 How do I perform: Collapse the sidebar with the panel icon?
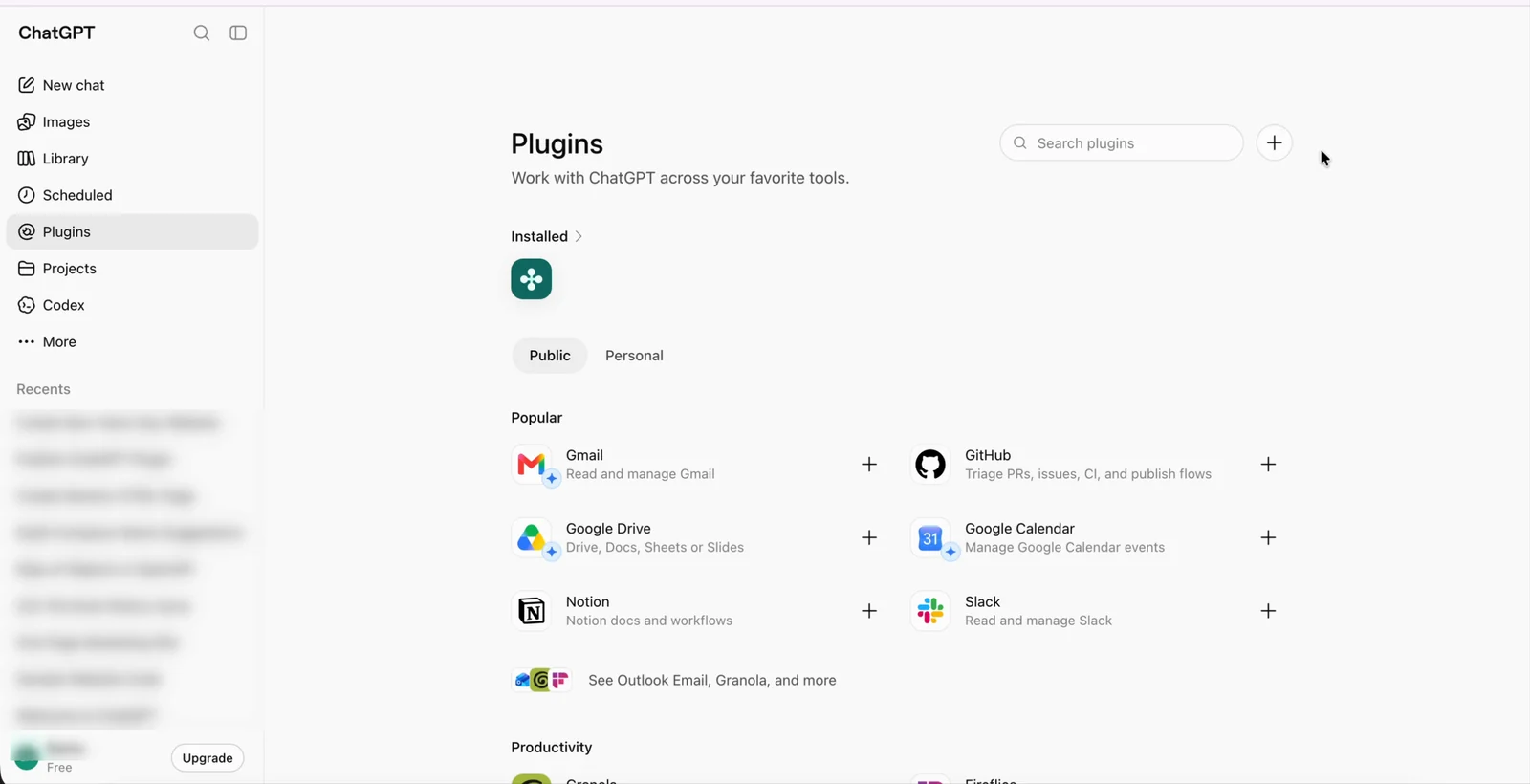click(x=238, y=33)
